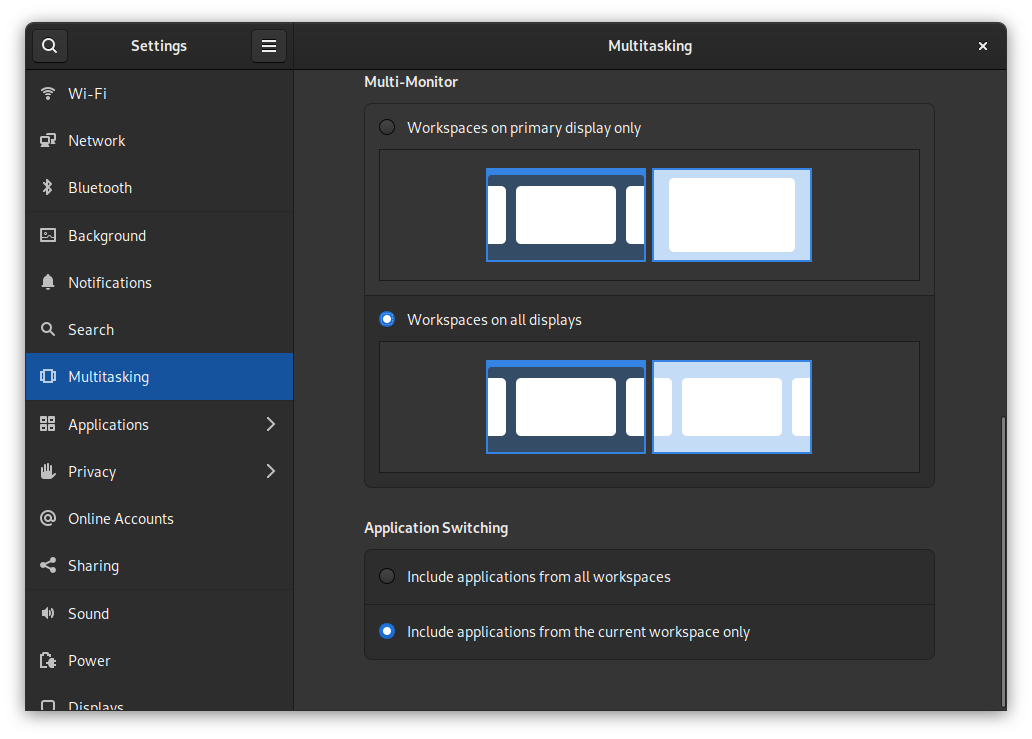Click the Wi-Fi signal icon
The width and height of the screenshot is (1032, 739).
pyautogui.click(x=47, y=93)
